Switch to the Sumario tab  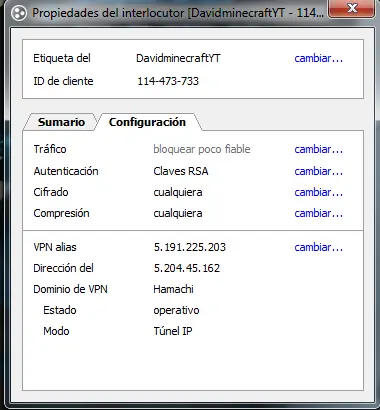tap(61, 122)
